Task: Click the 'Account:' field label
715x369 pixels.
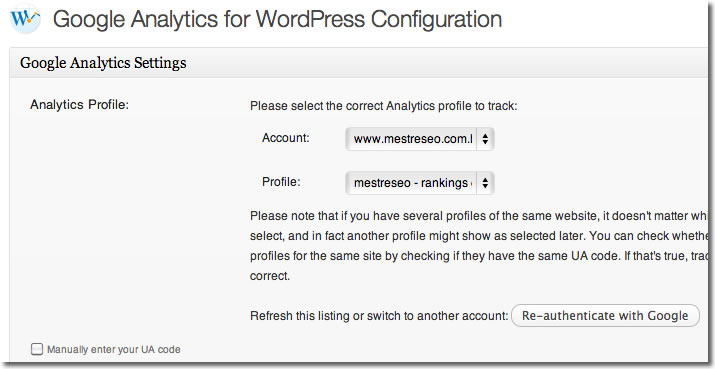Action: click(286, 138)
